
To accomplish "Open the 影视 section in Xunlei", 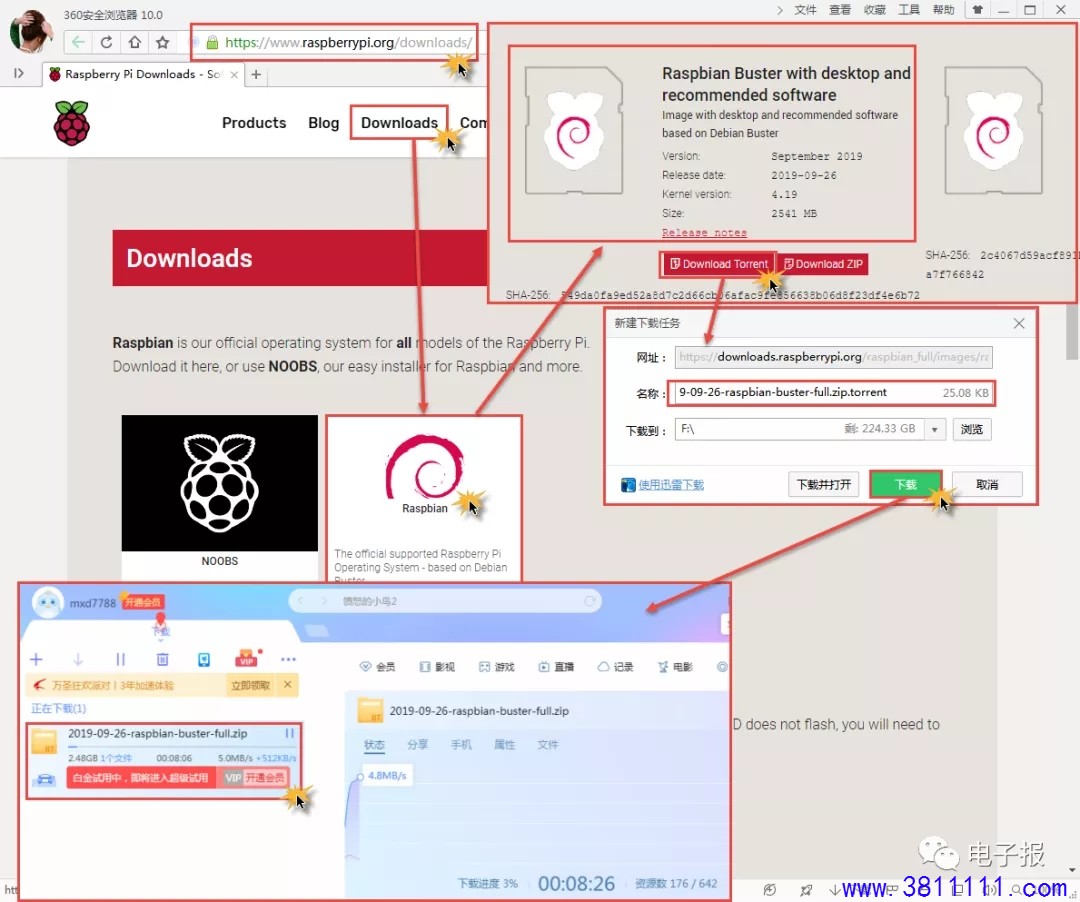I will coord(437,667).
